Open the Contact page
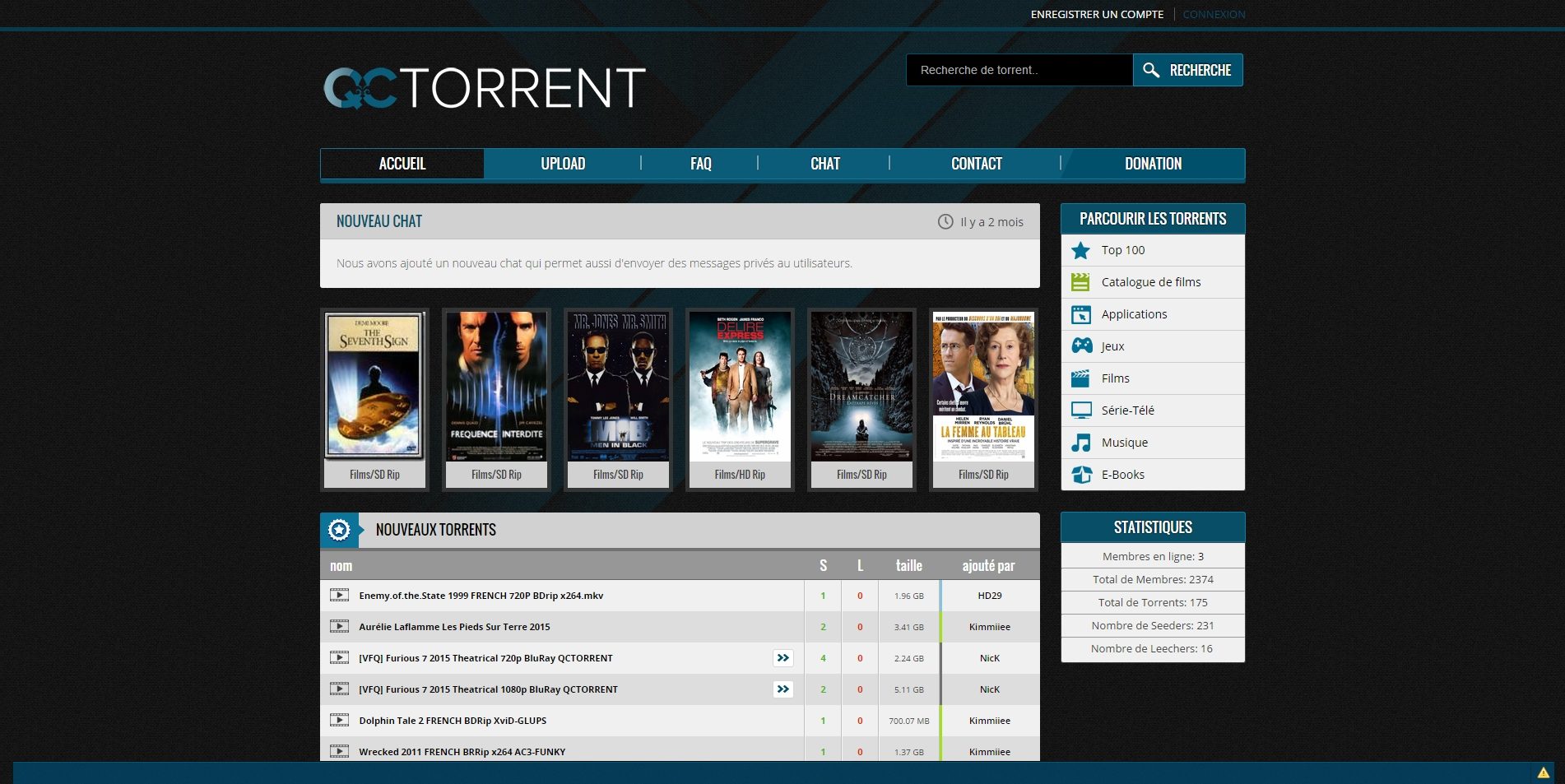The width and height of the screenshot is (1565, 784). pyautogui.click(x=977, y=164)
